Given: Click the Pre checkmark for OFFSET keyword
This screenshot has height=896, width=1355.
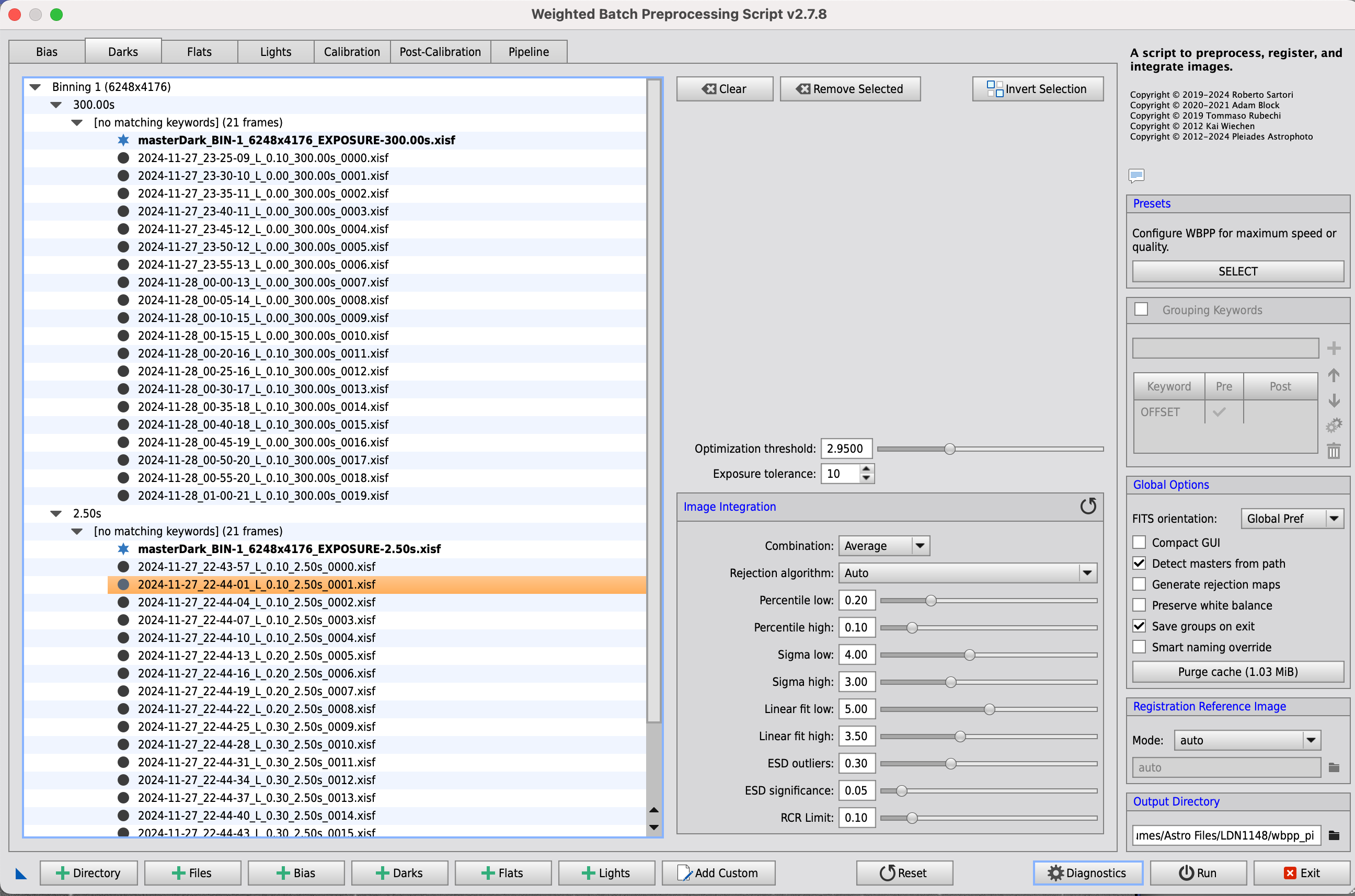Looking at the screenshot, I should [x=1220, y=411].
